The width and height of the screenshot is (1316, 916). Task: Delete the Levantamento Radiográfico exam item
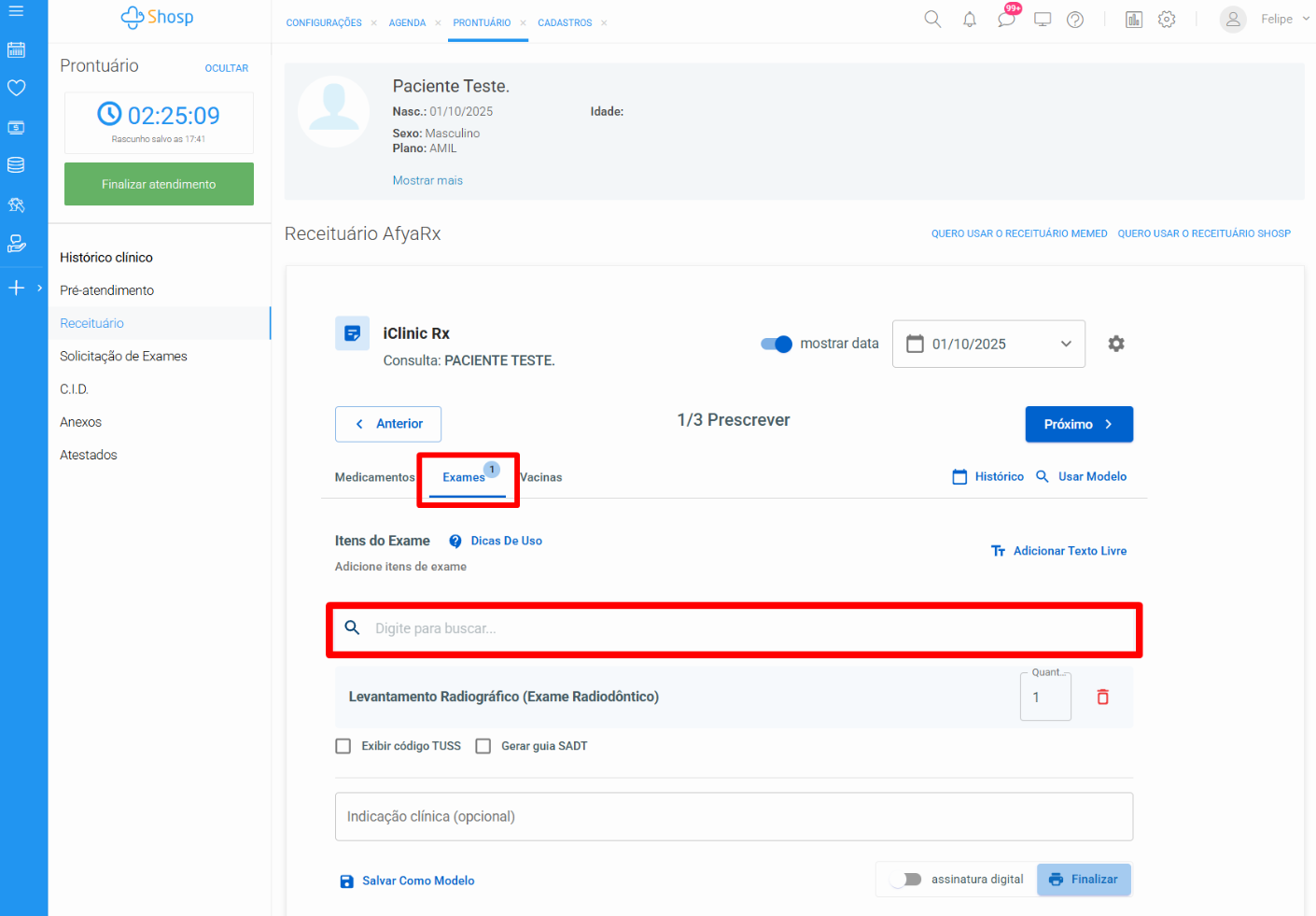click(x=1102, y=697)
